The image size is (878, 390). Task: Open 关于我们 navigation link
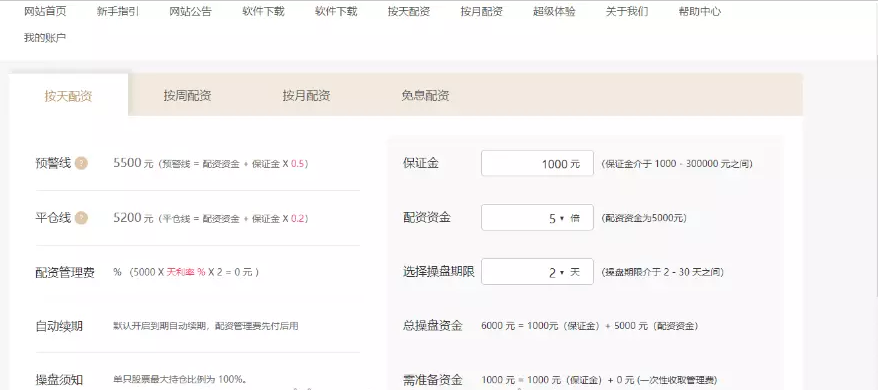(627, 11)
